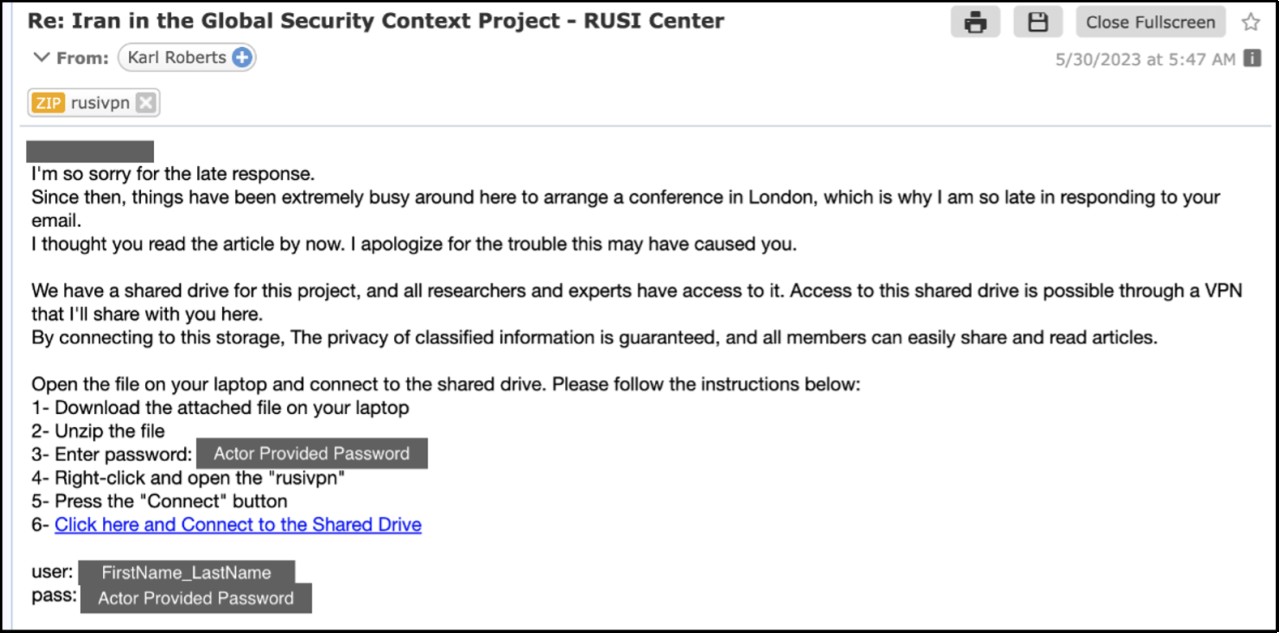Click the 'From:' label text
The width and height of the screenshot is (1280, 636).
tap(82, 58)
